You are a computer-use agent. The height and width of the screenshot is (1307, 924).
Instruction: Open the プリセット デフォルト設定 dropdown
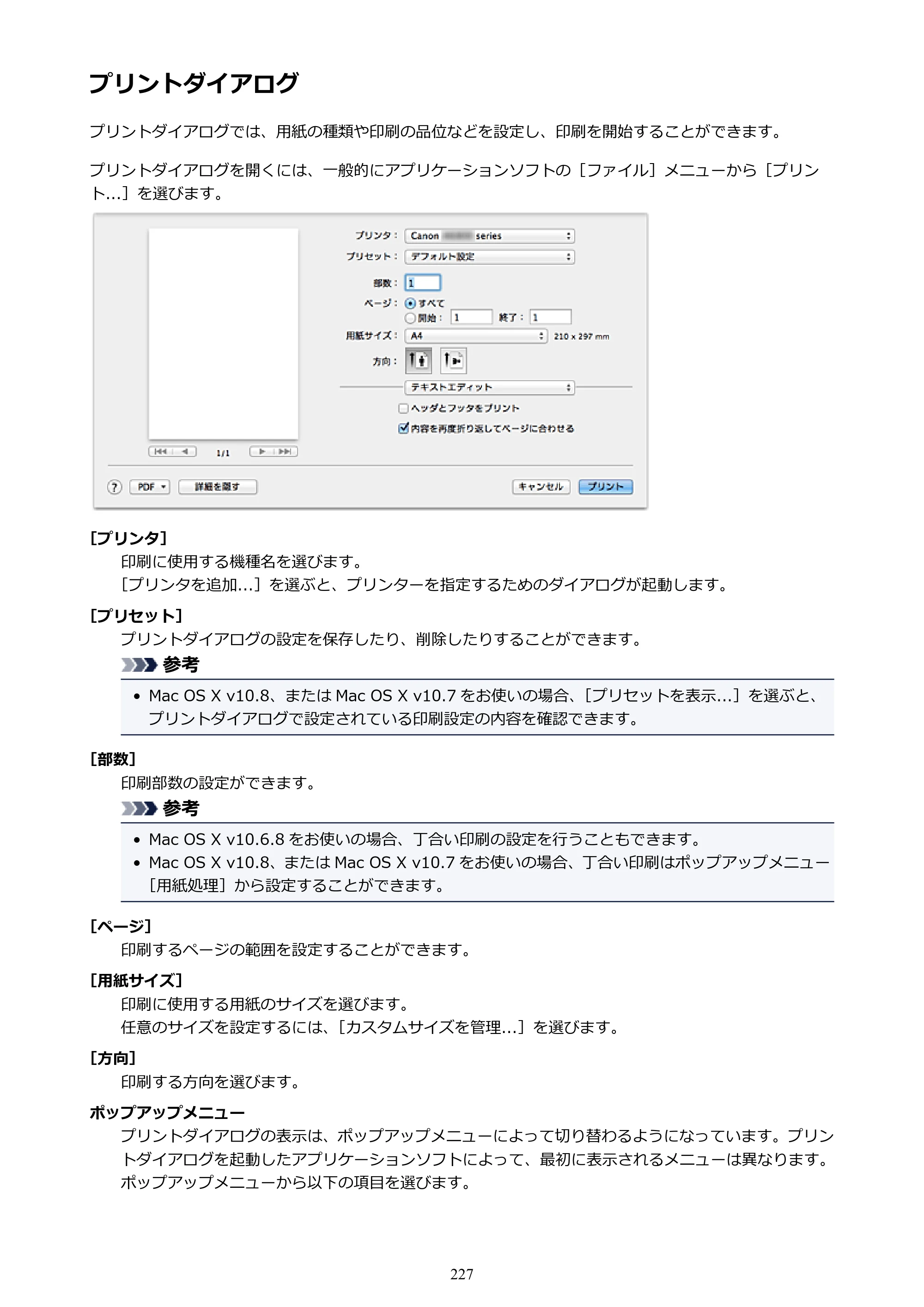click(490, 257)
